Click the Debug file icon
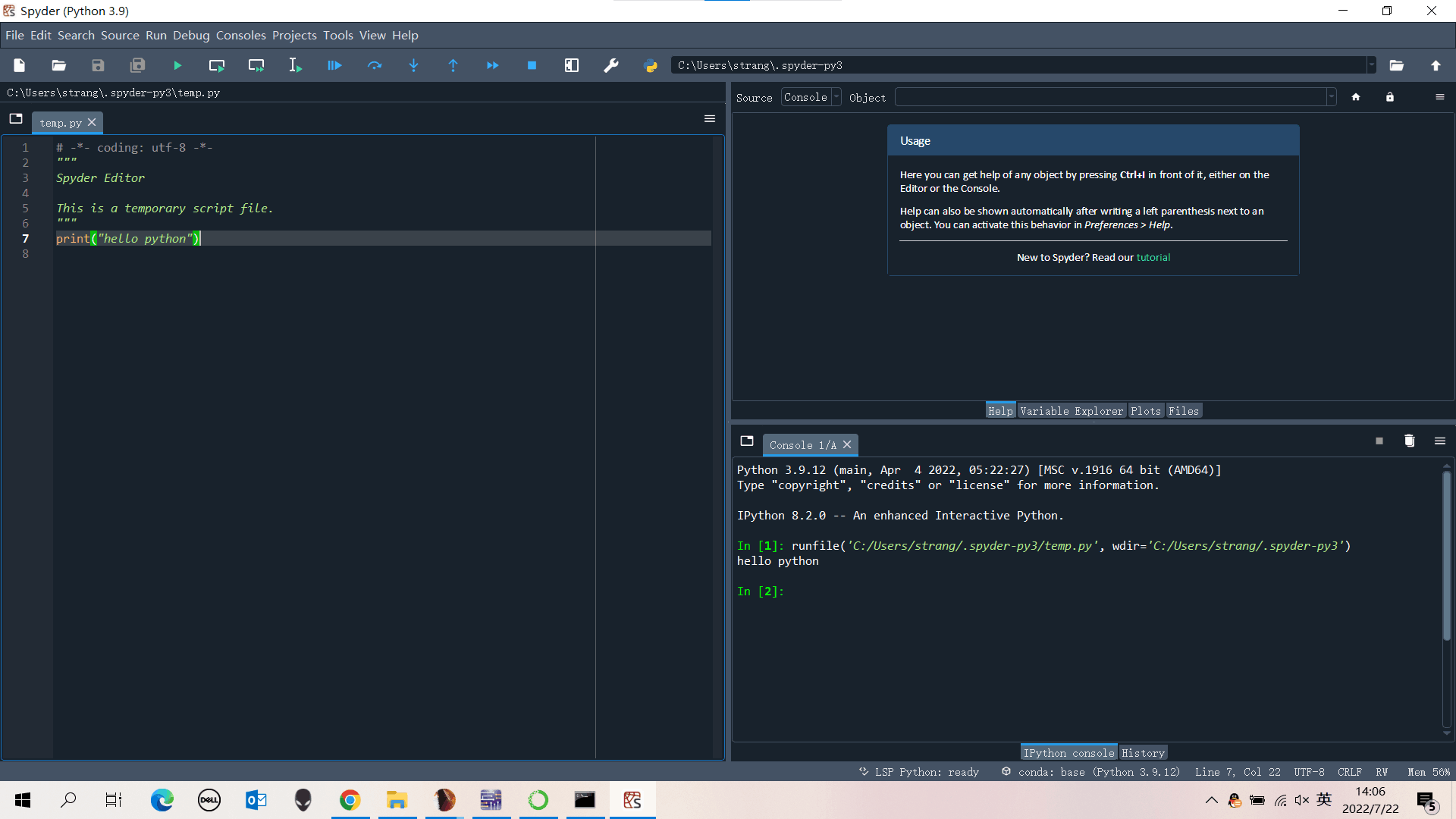The width and height of the screenshot is (1456, 819). [x=334, y=66]
